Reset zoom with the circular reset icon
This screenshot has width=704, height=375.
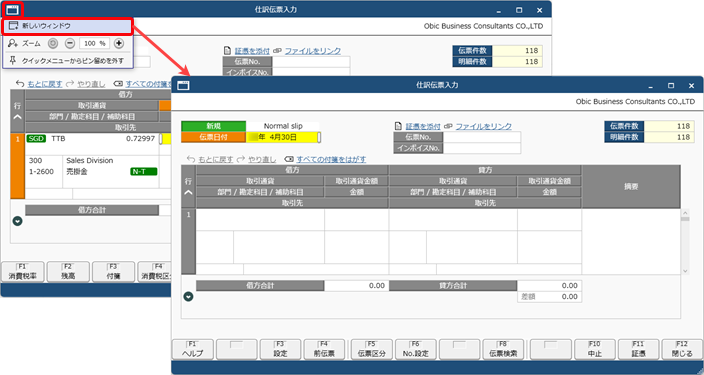click(x=53, y=44)
